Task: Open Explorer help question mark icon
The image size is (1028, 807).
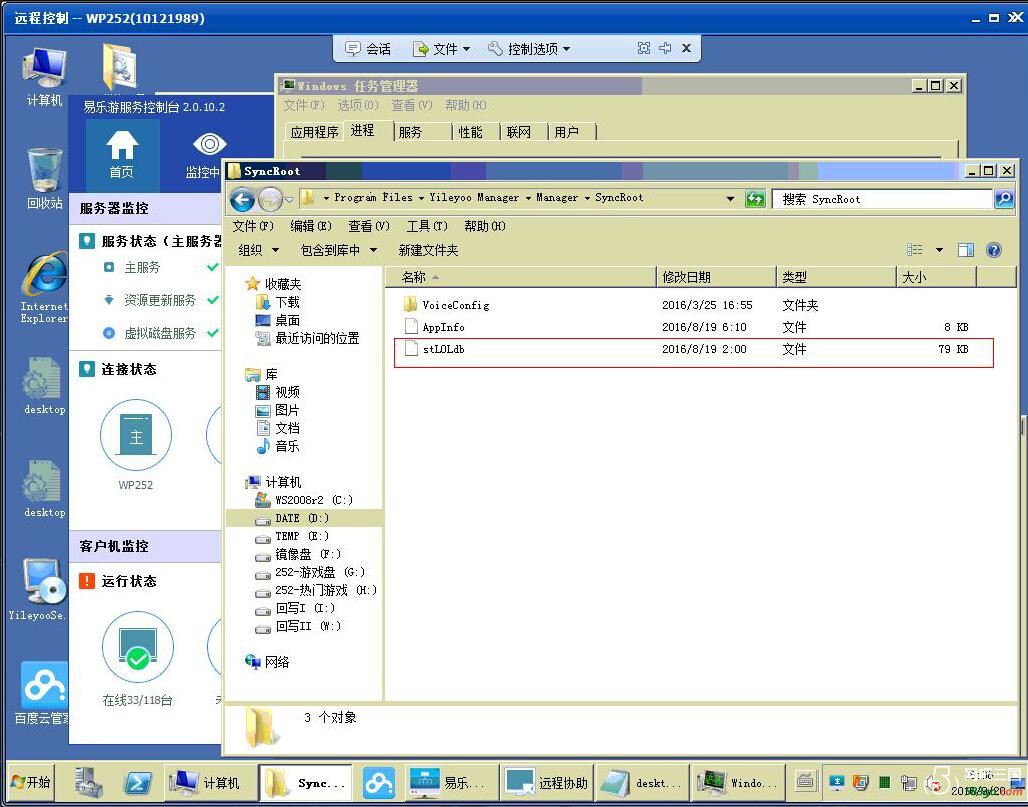Action: [994, 250]
